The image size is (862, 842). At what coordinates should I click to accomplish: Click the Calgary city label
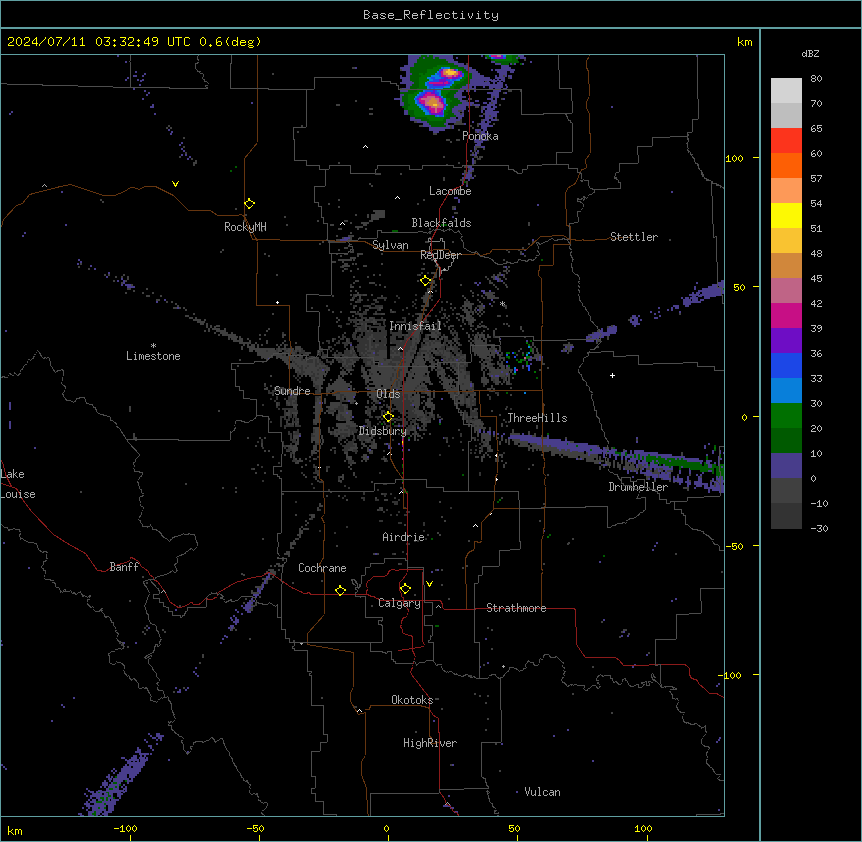[399, 603]
